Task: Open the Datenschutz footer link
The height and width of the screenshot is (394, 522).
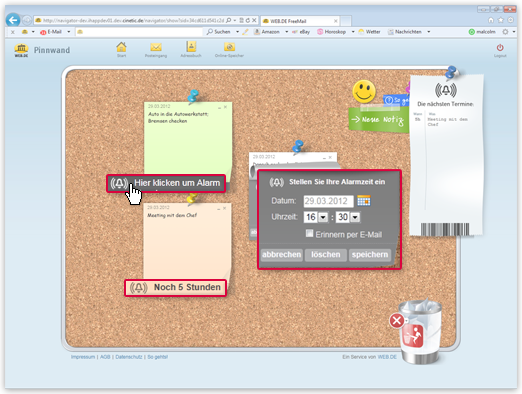Action: pyautogui.click(x=129, y=357)
